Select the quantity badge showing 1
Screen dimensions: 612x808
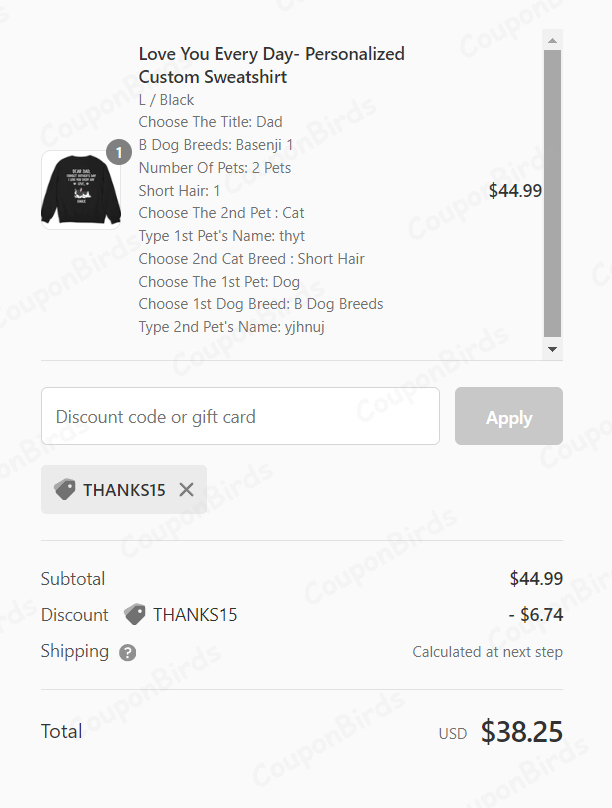click(120, 152)
